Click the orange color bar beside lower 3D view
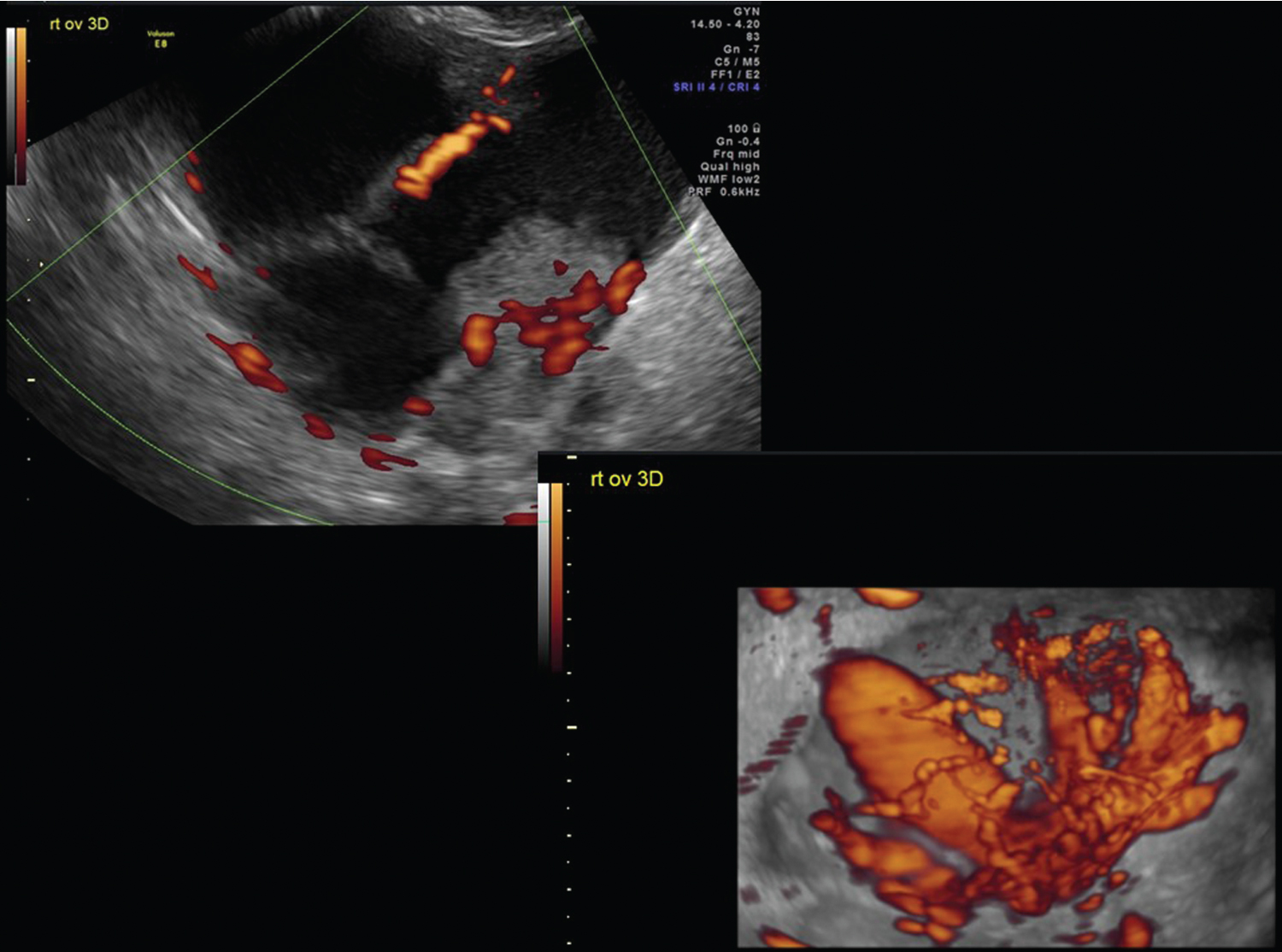The width and height of the screenshot is (1282, 952). pos(556,573)
